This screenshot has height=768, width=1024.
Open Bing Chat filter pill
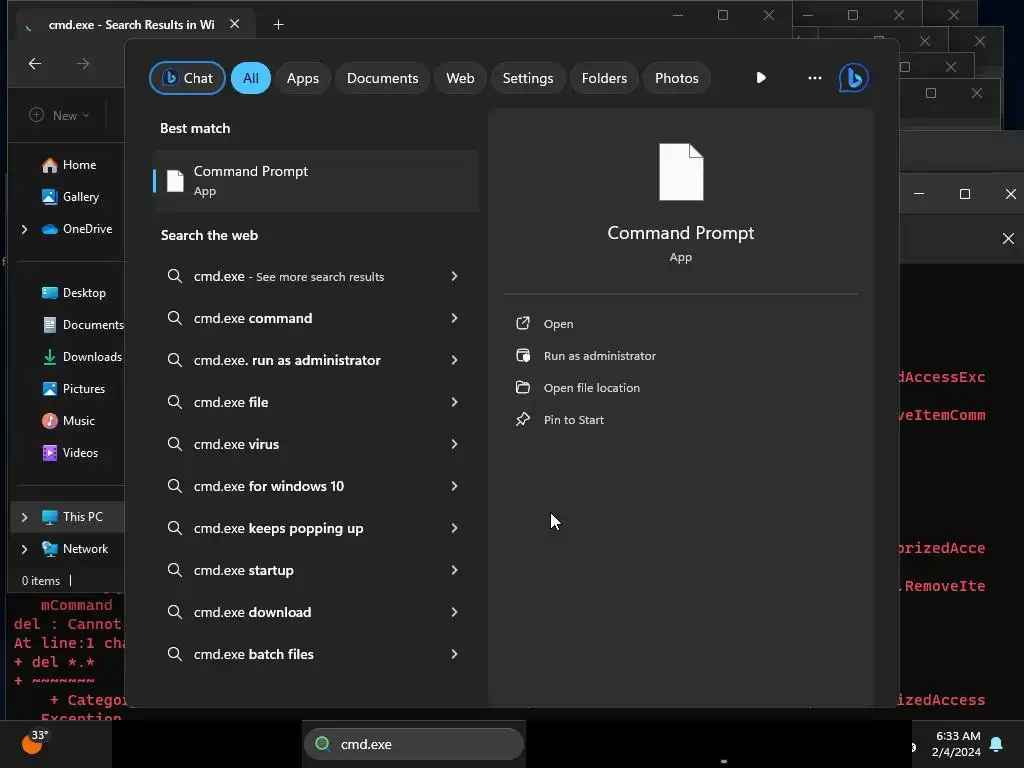click(x=187, y=78)
